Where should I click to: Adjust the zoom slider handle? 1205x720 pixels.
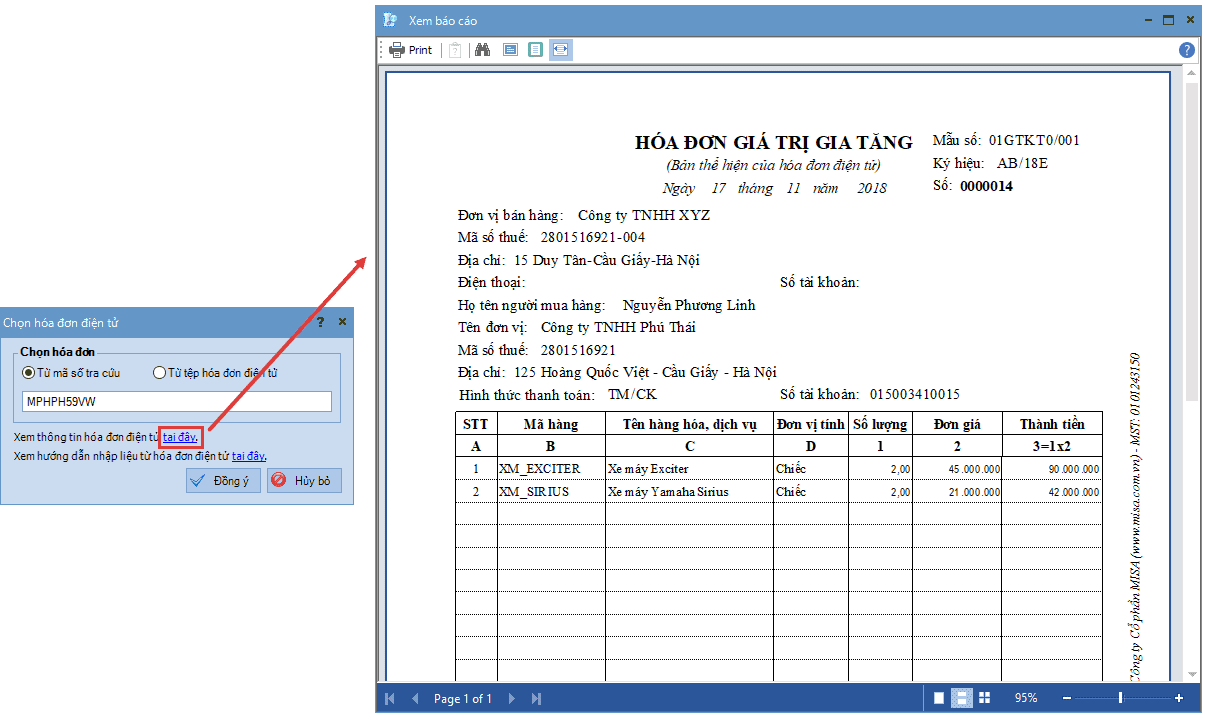coord(1120,698)
